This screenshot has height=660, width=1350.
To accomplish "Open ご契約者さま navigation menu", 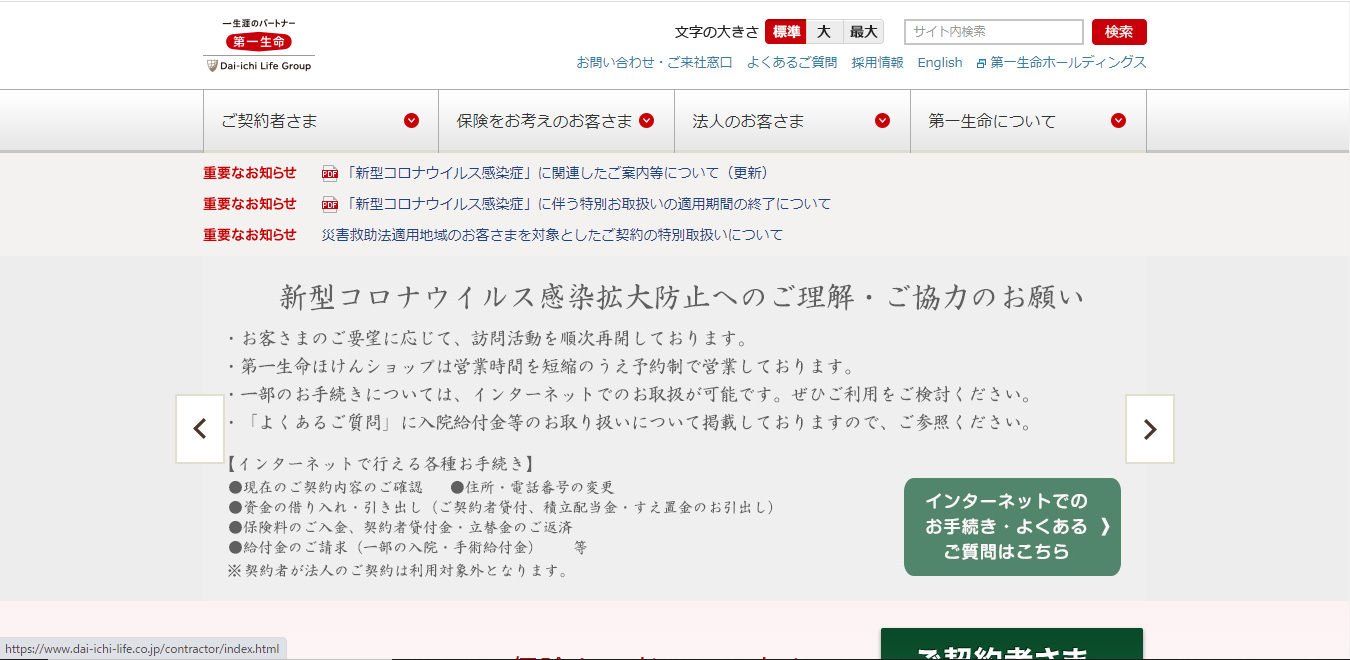I will coord(321,121).
